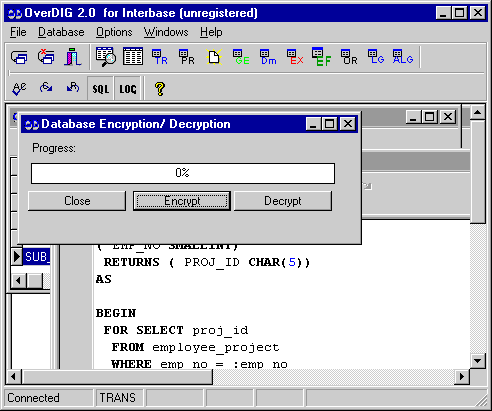Select the SUB_ row in the list
This screenshot has width=492, height=411.
(x=37, y=257)
